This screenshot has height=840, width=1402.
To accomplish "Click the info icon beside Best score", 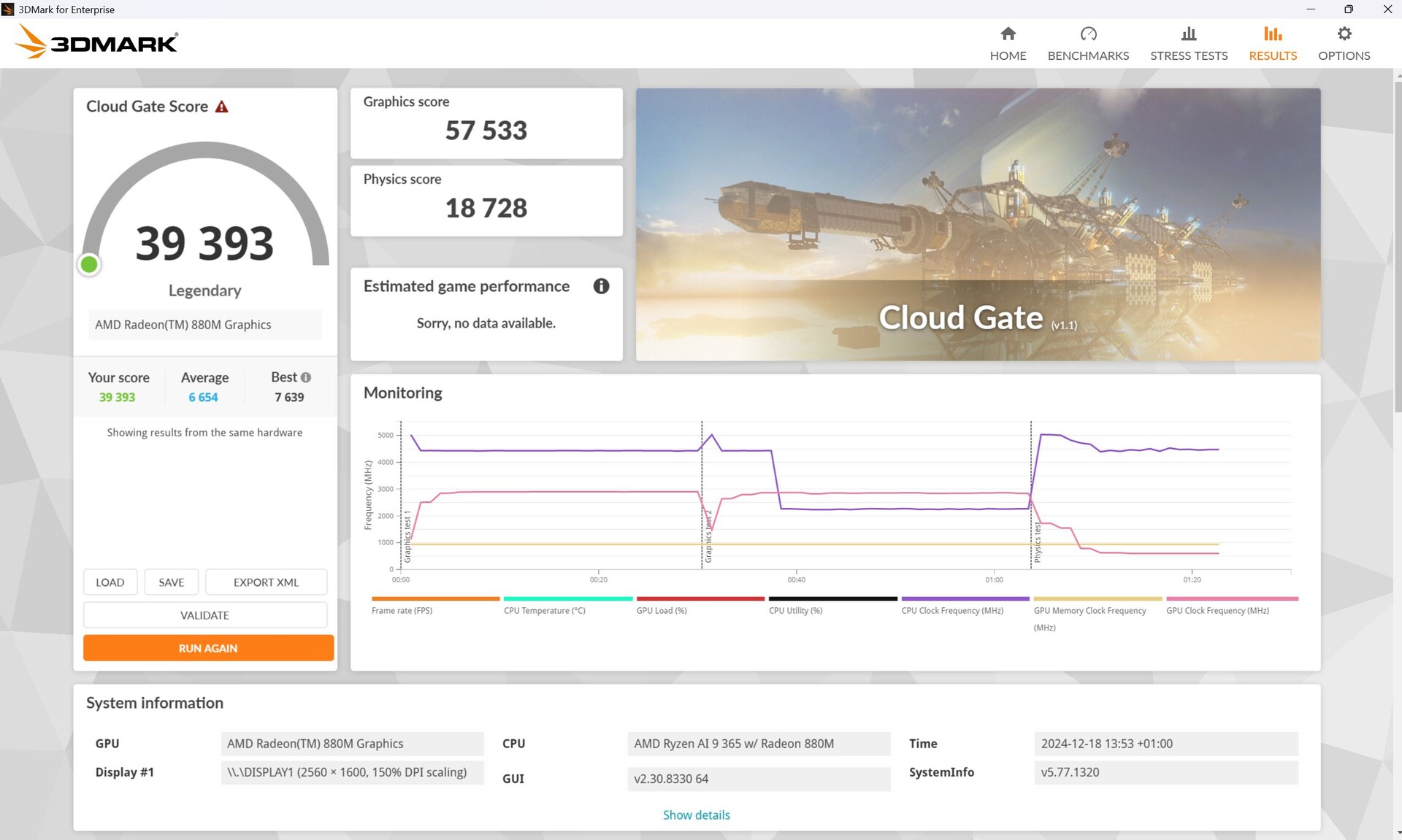I will 306,377.
